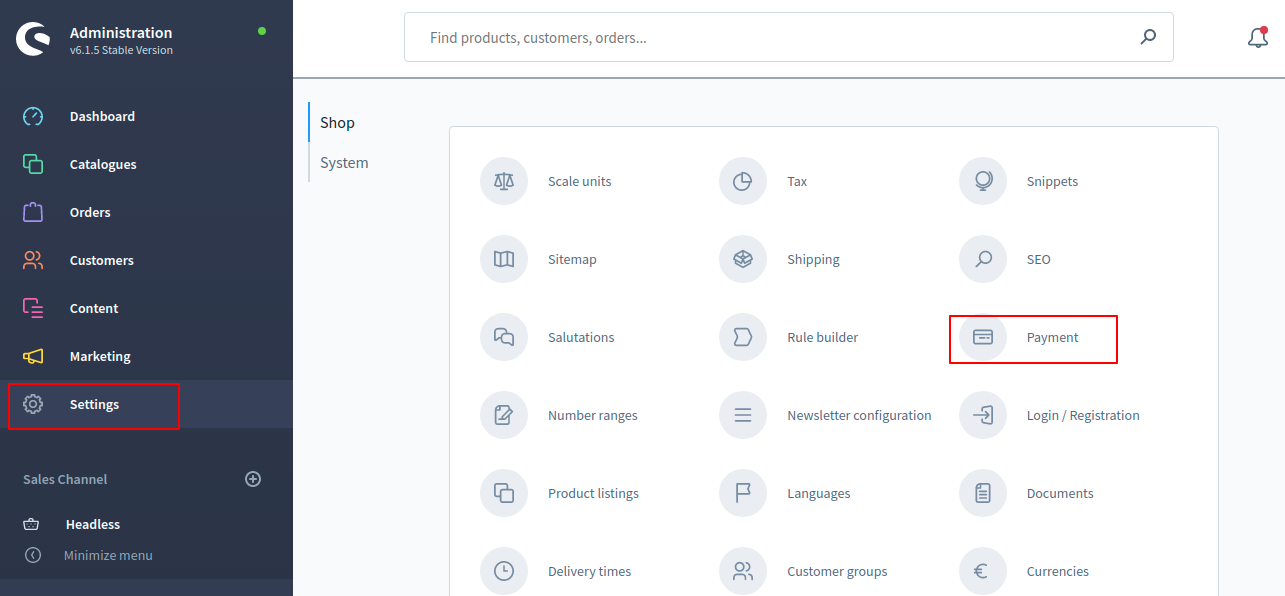Open the Number ranges link
The height and width of the screenshot is (596, 1285).
[x=592, y=416]
